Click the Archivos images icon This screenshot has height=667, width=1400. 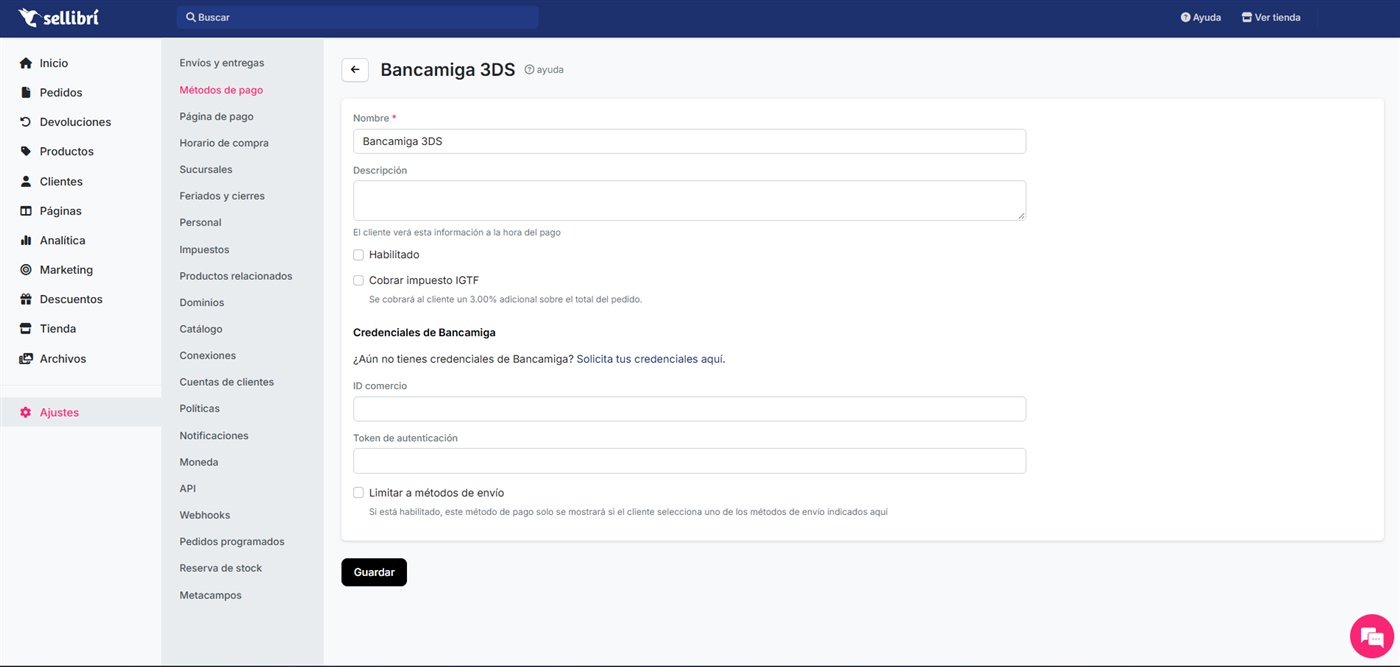(x=26, y=359)
